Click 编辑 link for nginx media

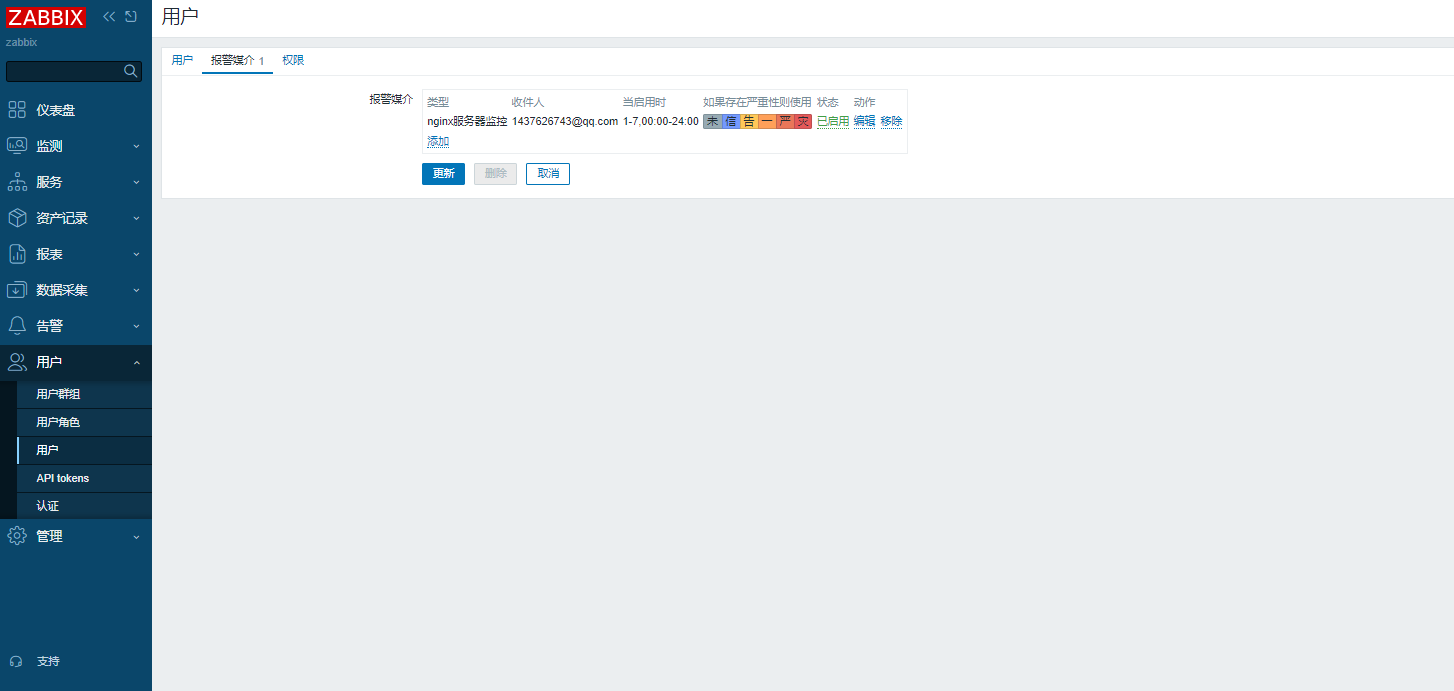(x=864, y=121)
